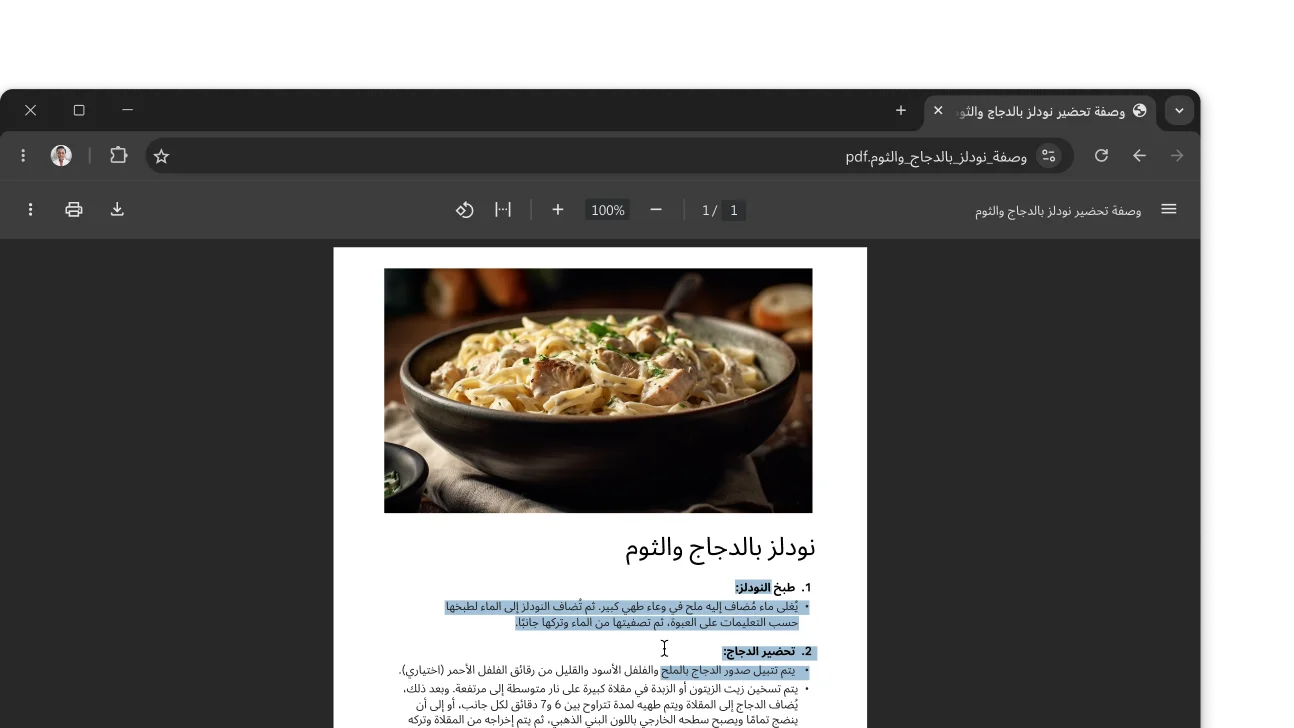Zoom in on the PDF
Screen dimensions: 1294x728
coord(557,210)
